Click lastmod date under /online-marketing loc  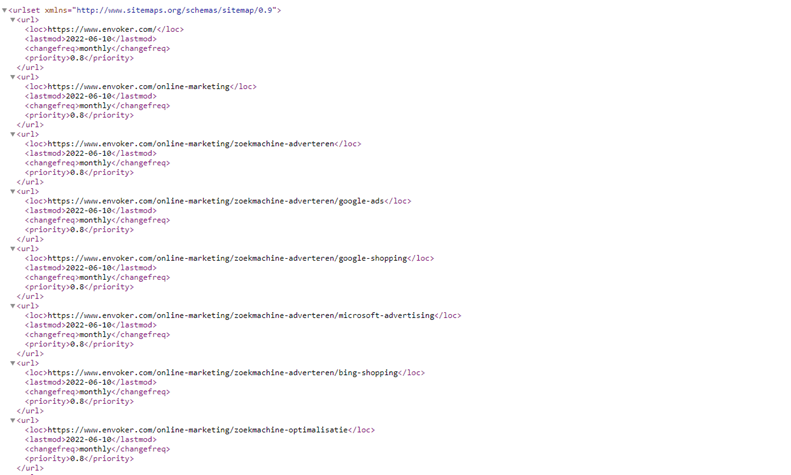click(89, 96)
